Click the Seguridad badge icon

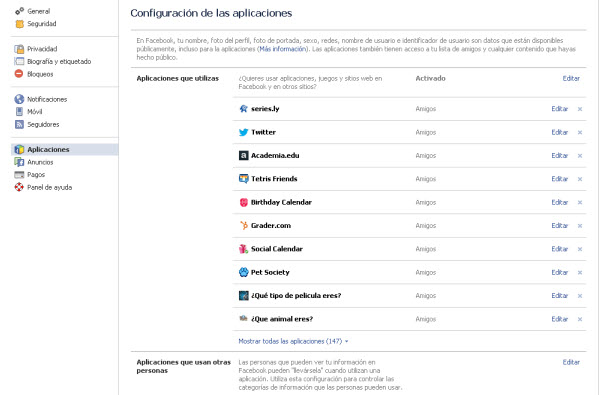point(19,24)
